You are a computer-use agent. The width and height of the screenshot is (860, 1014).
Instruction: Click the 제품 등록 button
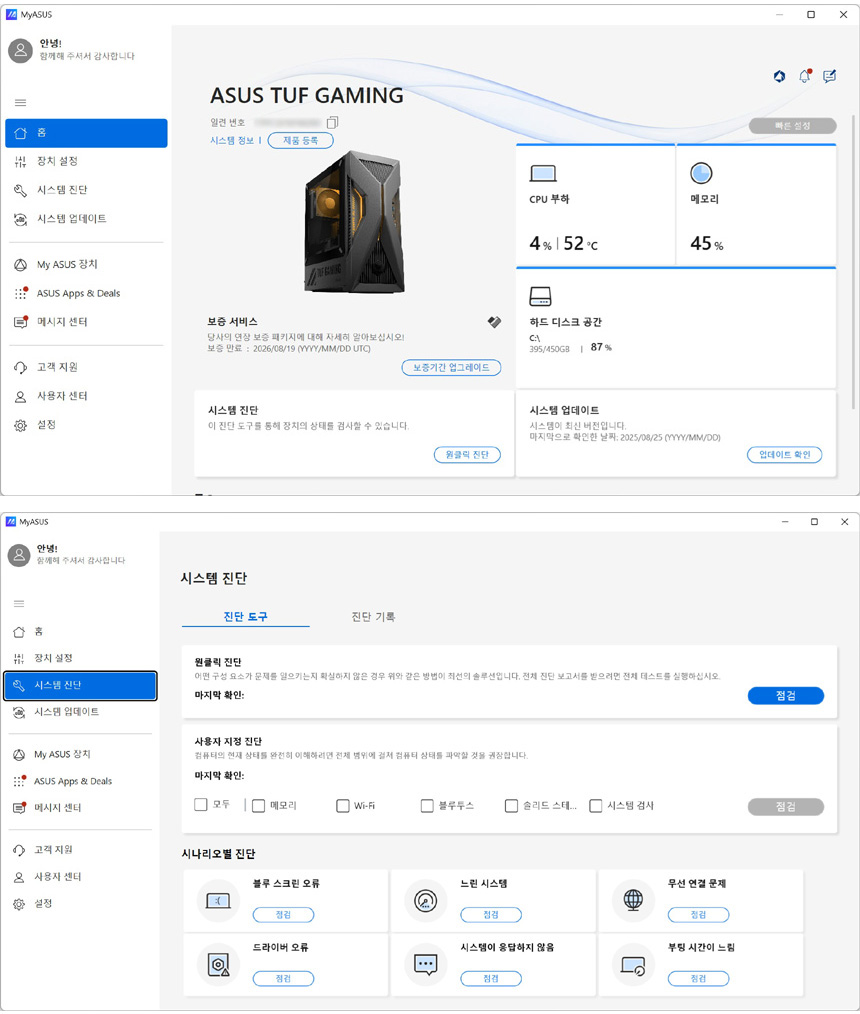click(x=300, y=141)
